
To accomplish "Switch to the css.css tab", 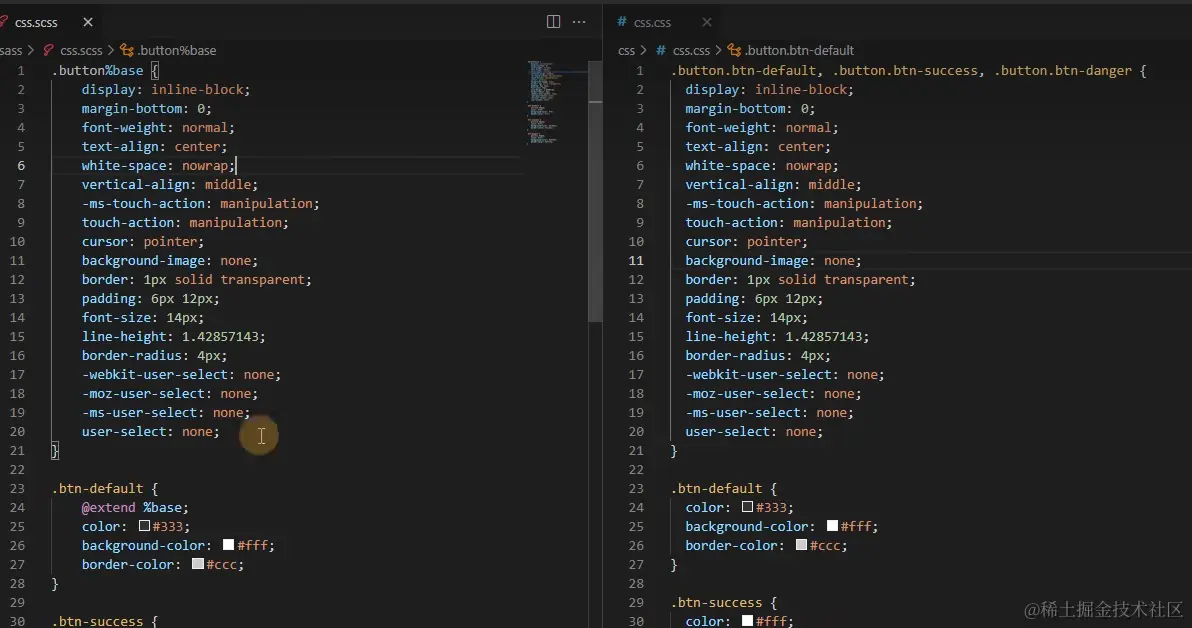I will coord(652,23).
